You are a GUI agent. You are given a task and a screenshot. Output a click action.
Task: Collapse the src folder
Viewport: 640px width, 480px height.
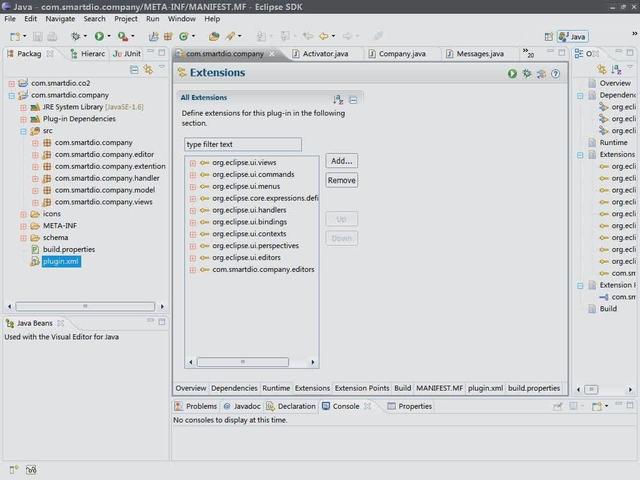coord(23,131)
